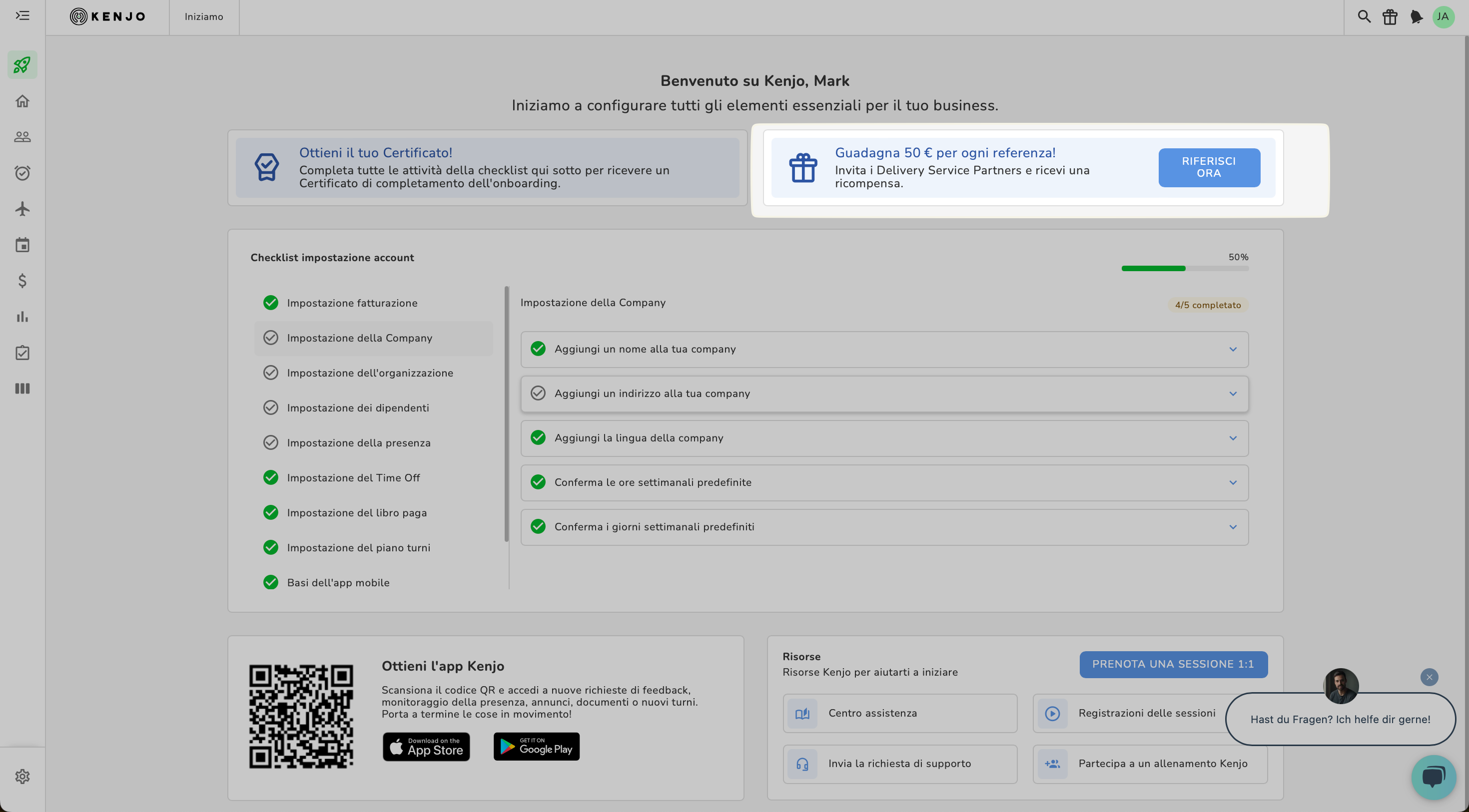Image resolution: width=1469 pixels, height=812 pixels.
Task: Open the dollar payroll sidebar icon
Action: [22, 280]
